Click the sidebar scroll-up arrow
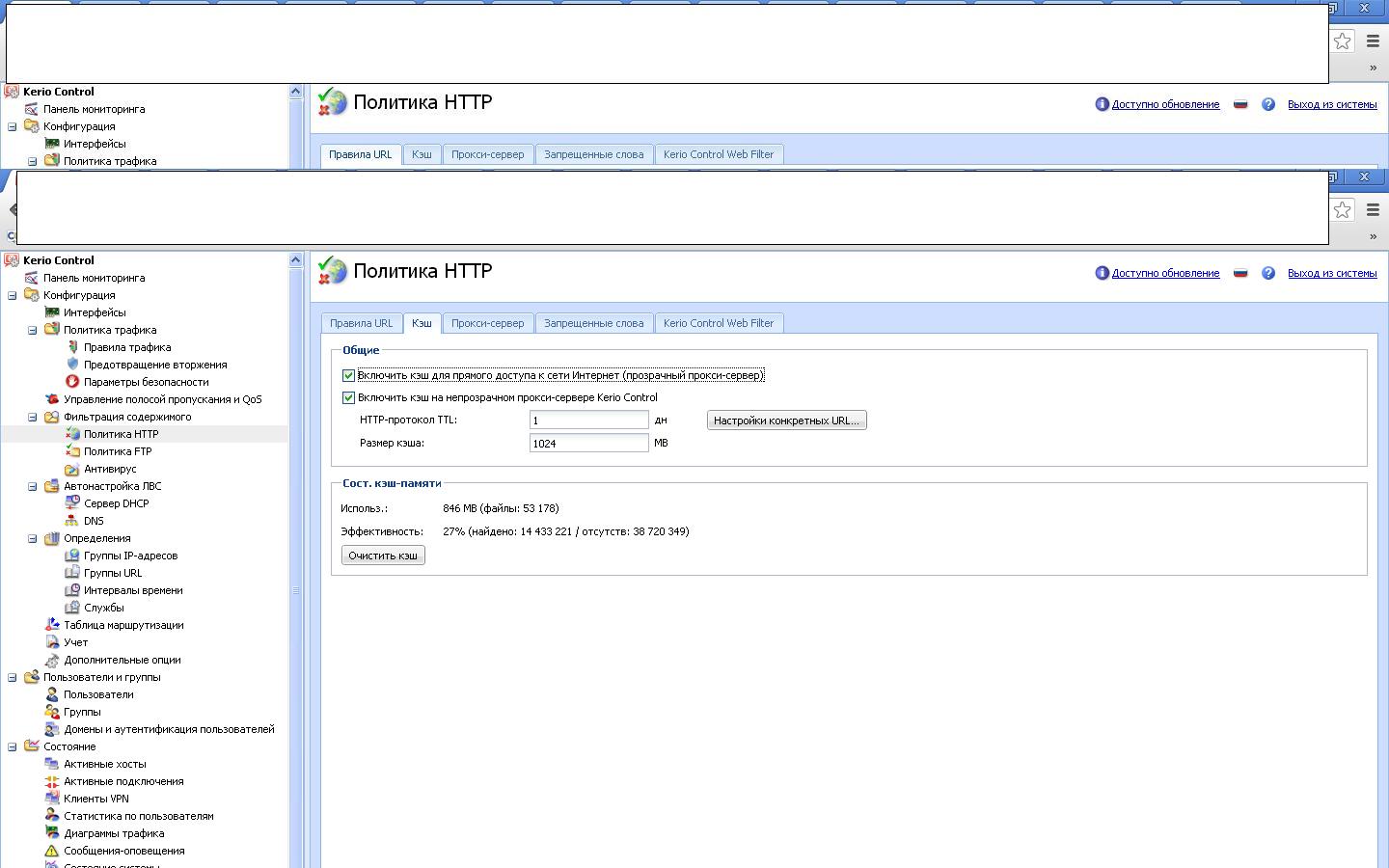Viewport: 1389px width, 868px height. click(x=295, y=260)
